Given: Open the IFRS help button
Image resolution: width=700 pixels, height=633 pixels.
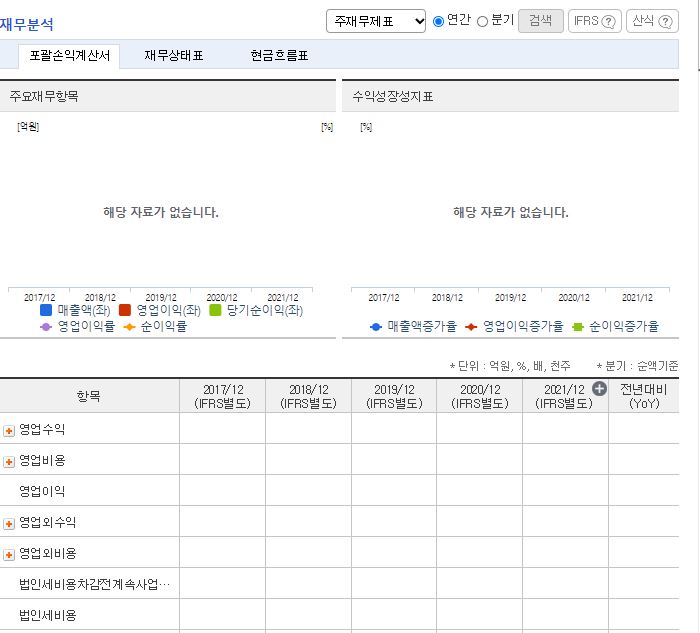Looking at the screenshot, I should (595, 21).
